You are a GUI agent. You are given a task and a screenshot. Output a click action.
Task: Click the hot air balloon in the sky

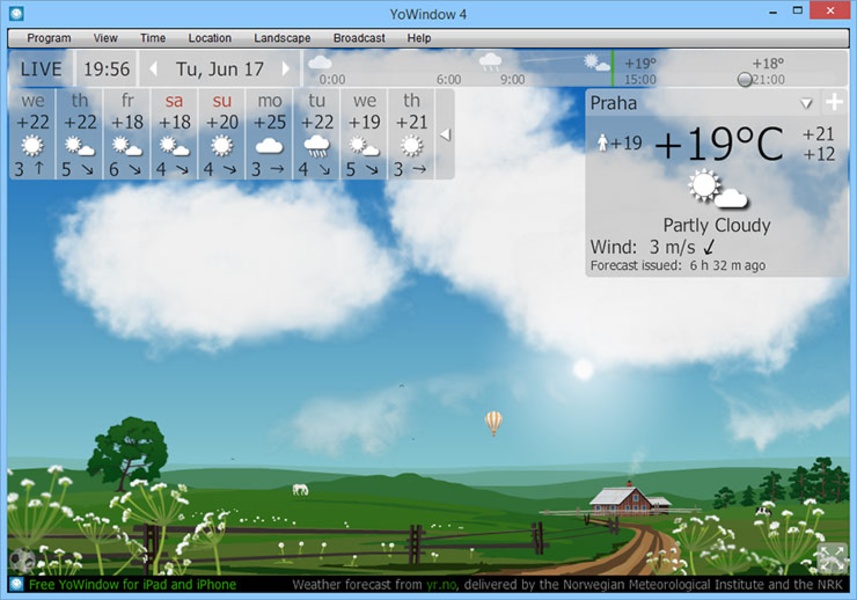(x=493, y=422)
